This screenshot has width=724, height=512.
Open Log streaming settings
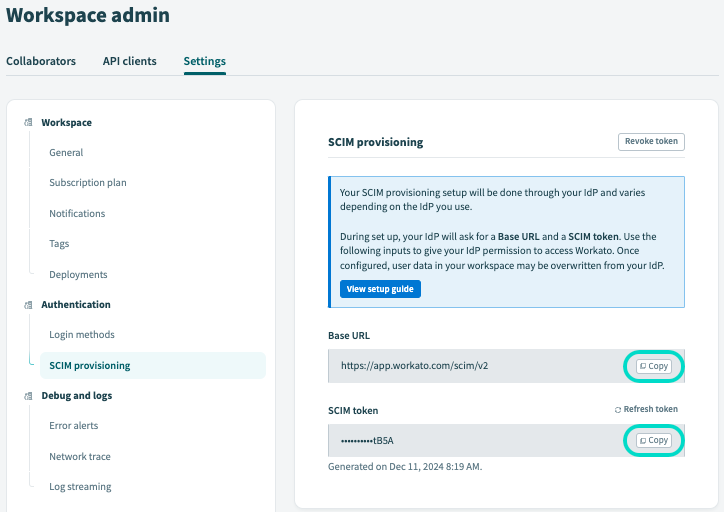[x=80, y=487]
